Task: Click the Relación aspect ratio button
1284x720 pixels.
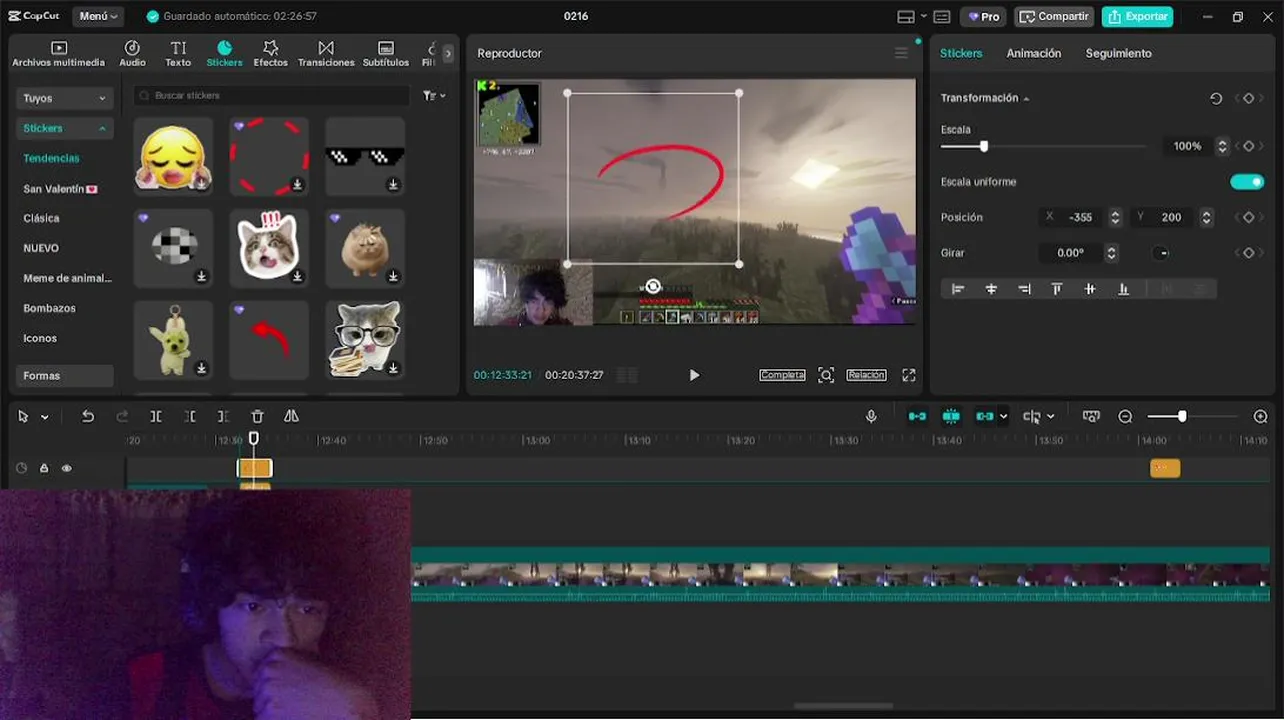Action: pyautogui.click(x=866, y=375)
